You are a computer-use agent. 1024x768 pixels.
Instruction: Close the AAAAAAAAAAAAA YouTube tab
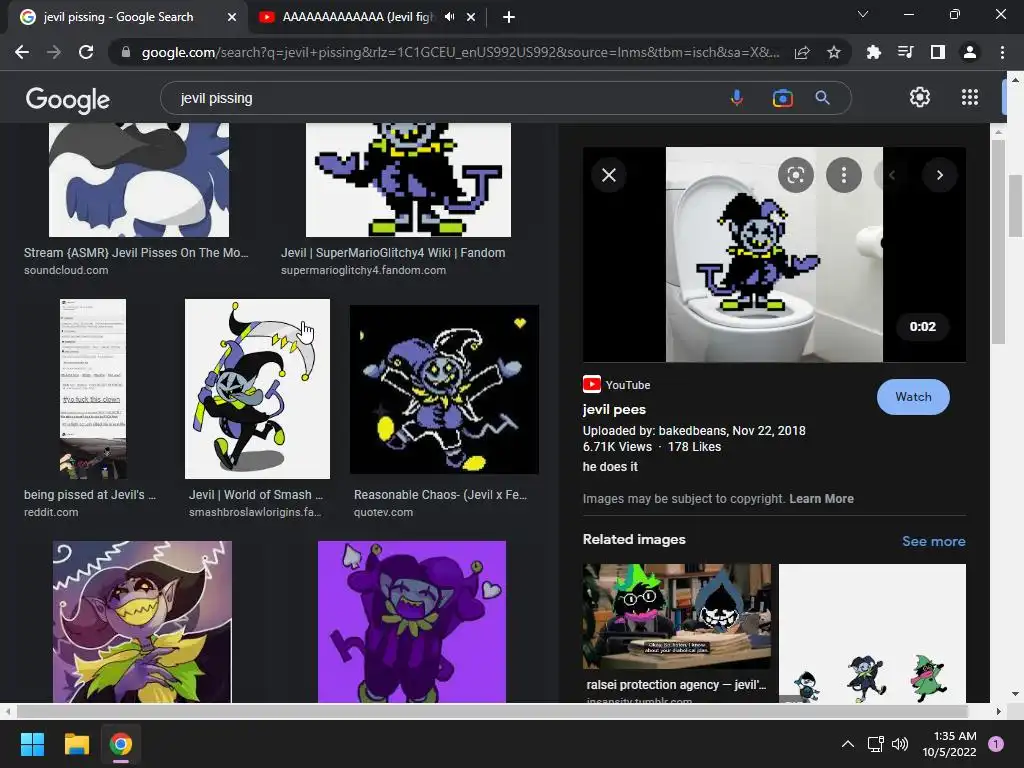[471, 17]
